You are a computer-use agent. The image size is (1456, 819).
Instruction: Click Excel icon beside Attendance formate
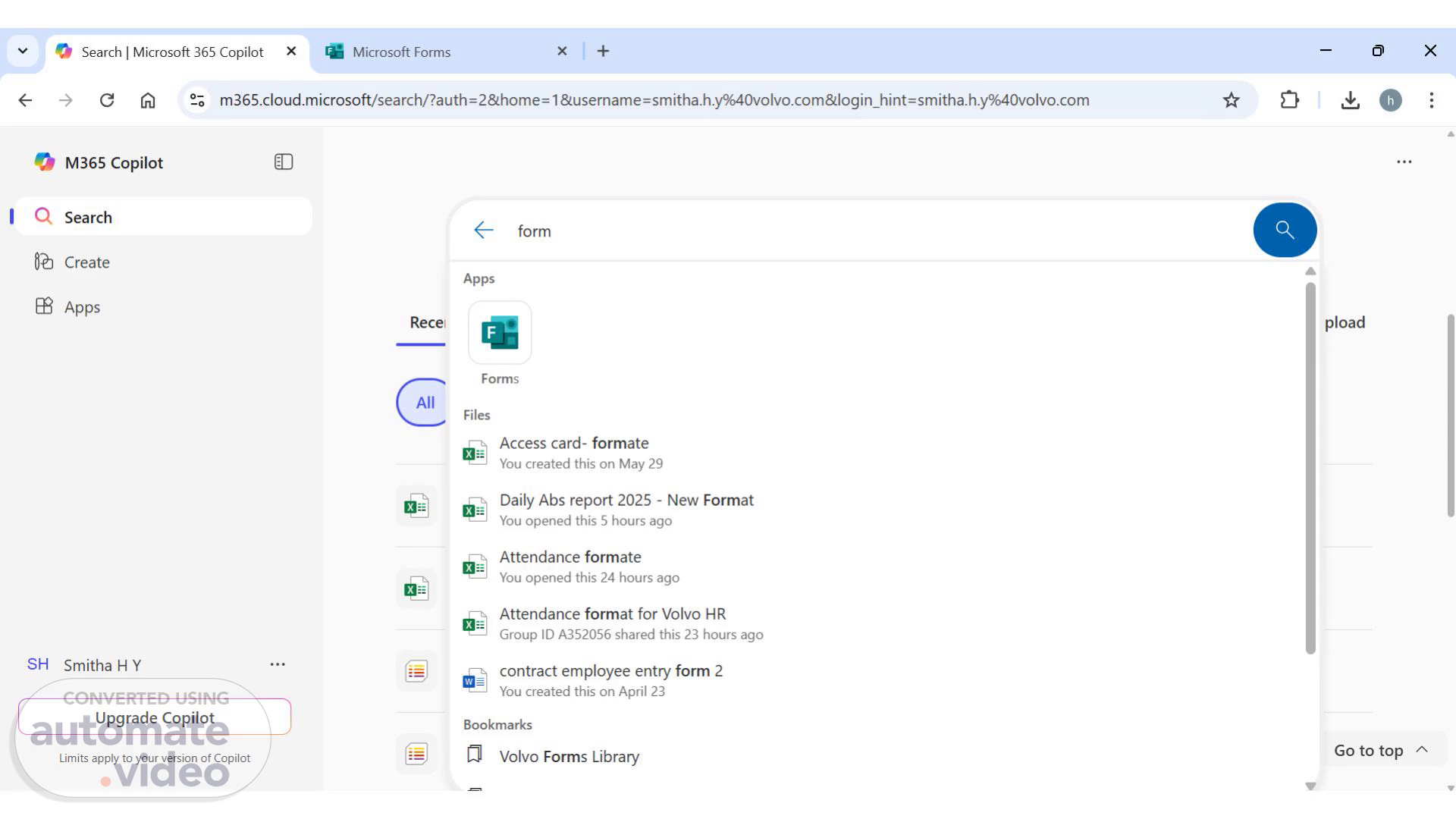[475, 566]
